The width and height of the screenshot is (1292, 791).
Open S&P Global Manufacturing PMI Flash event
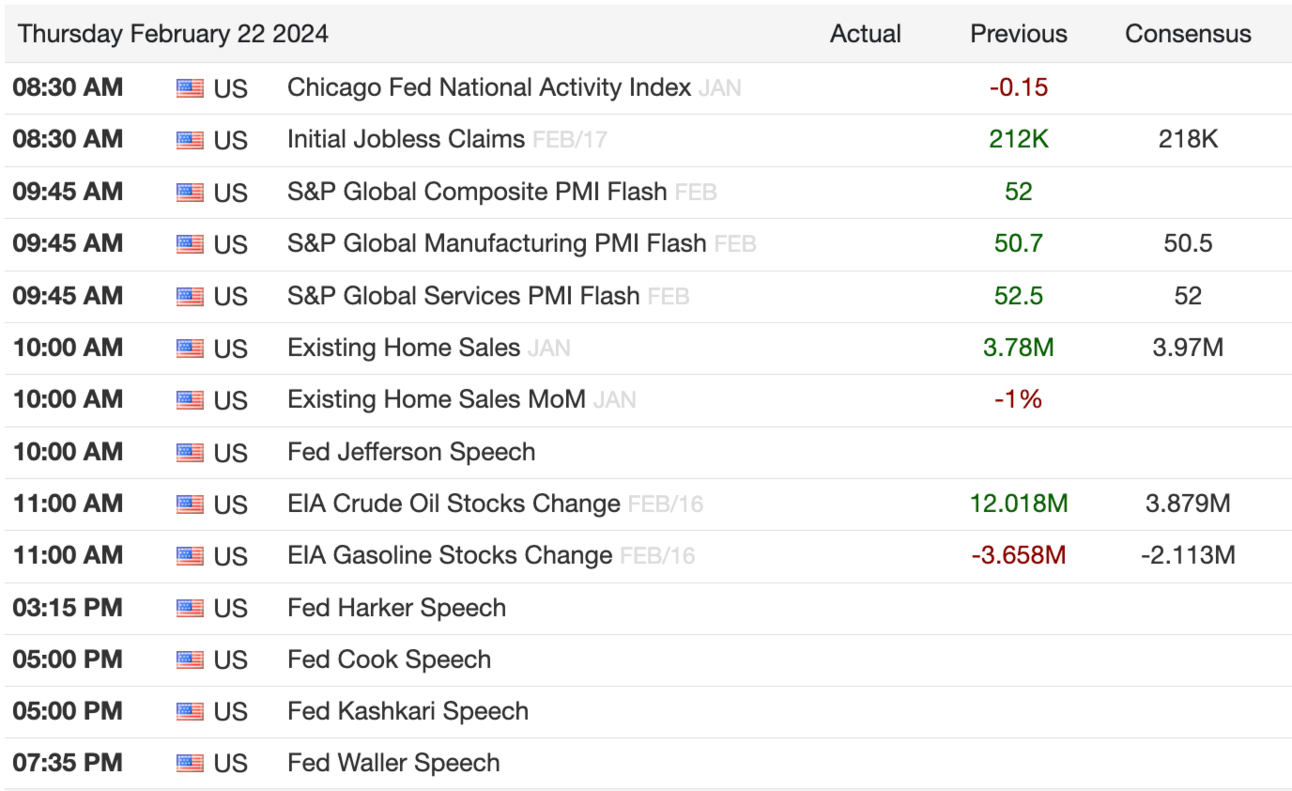coord(496,244)
